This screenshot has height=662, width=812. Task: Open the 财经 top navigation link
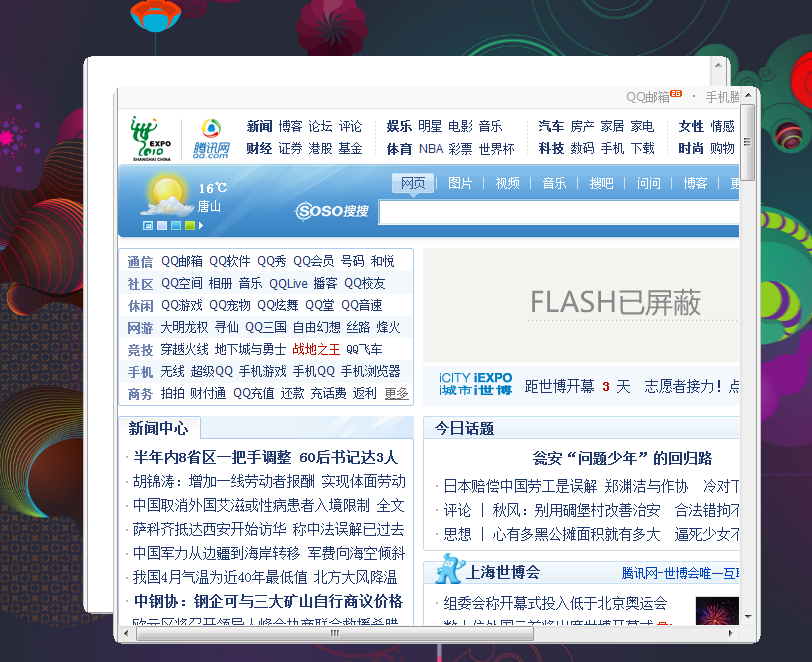[x=259, y=149]
